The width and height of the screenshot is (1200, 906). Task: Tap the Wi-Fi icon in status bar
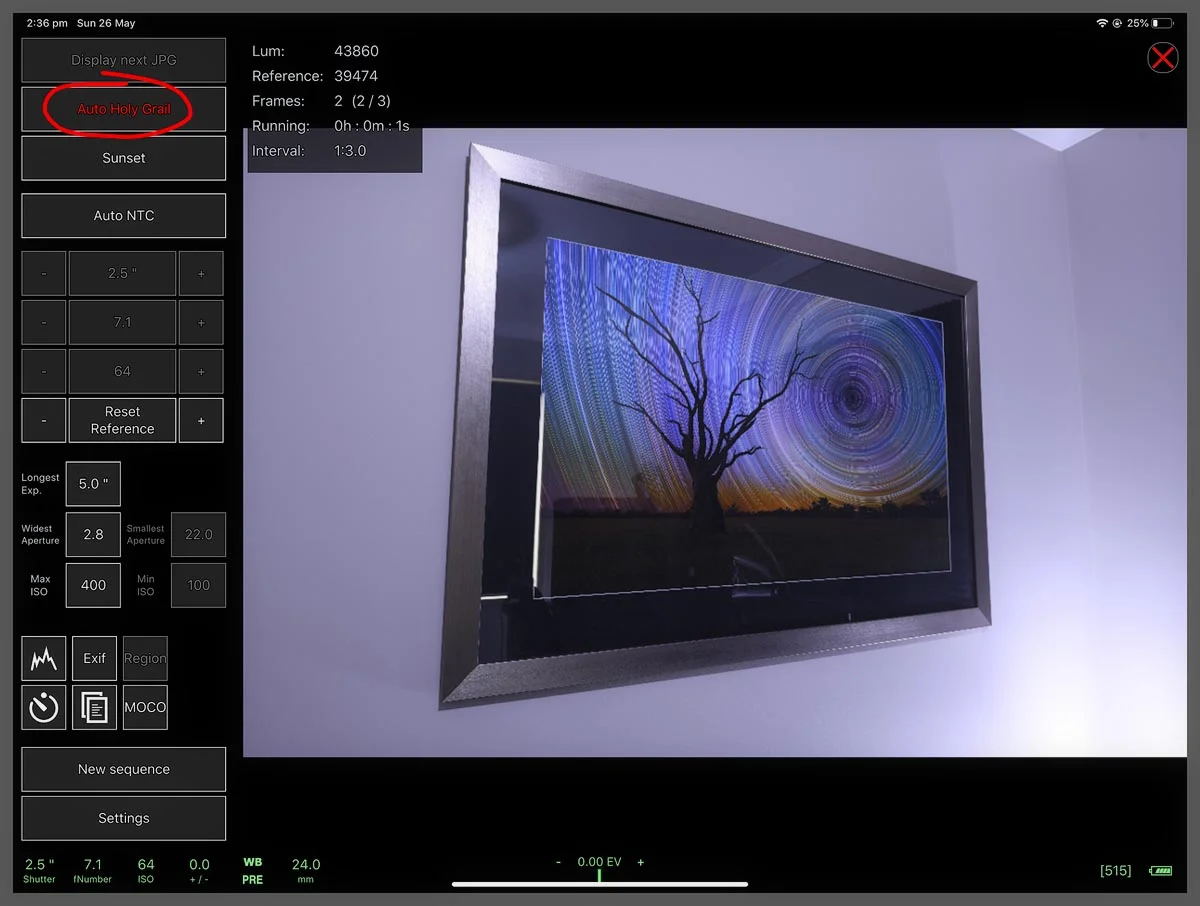[x=1102, y=23]
